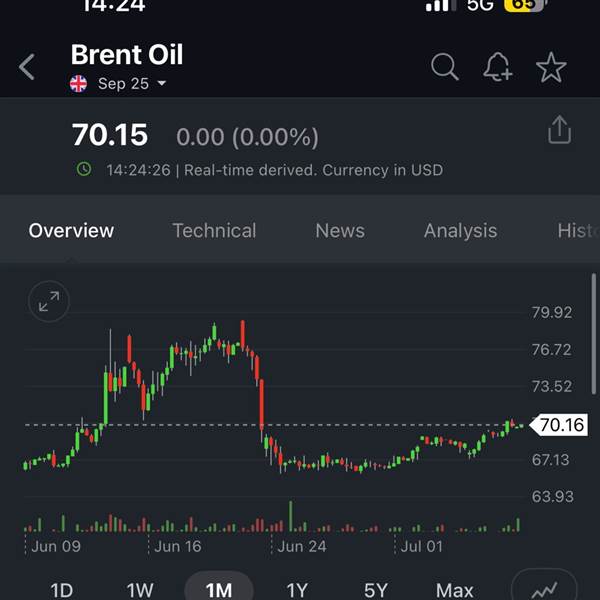The image size is (600, 600).
Task: Tap the back arrow icon
Action: 27,67
